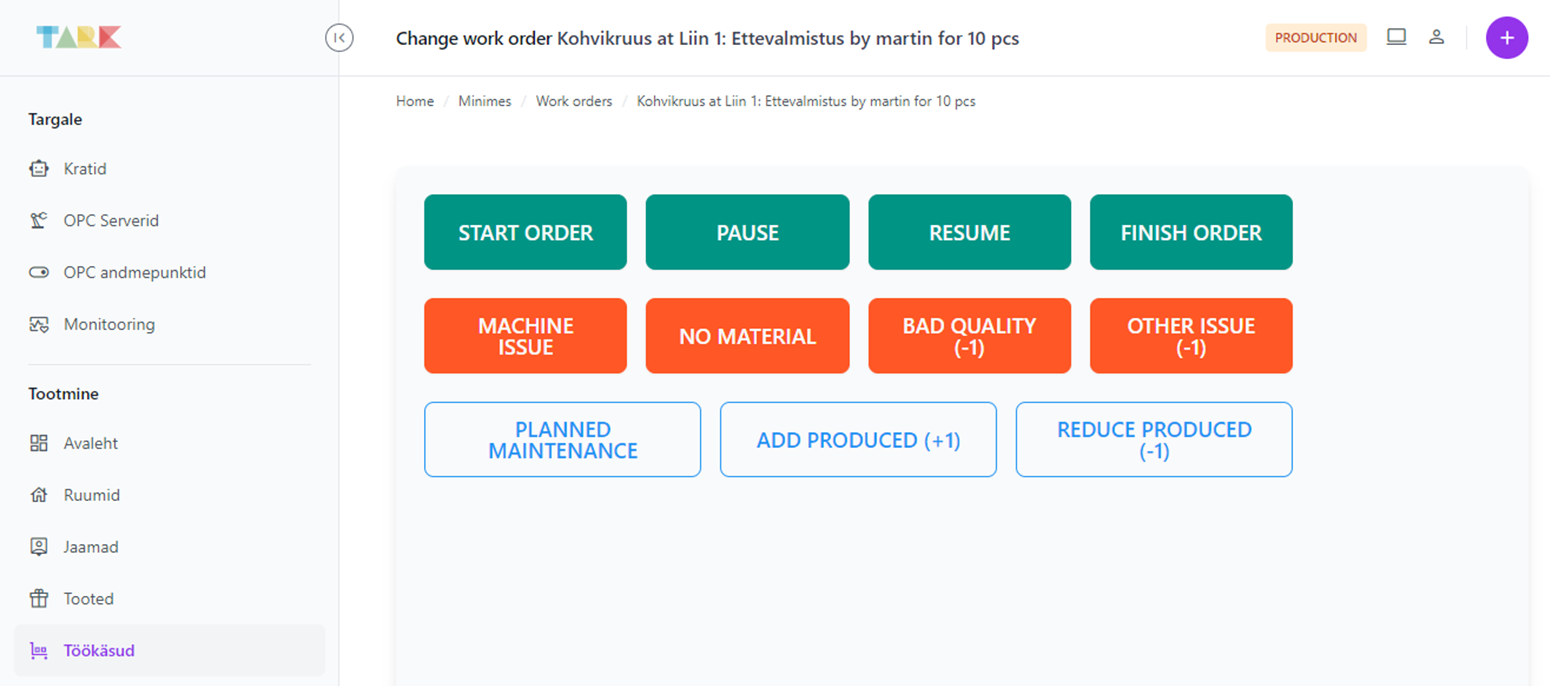Click the Kratid robot icon

(x=39, y=168)
